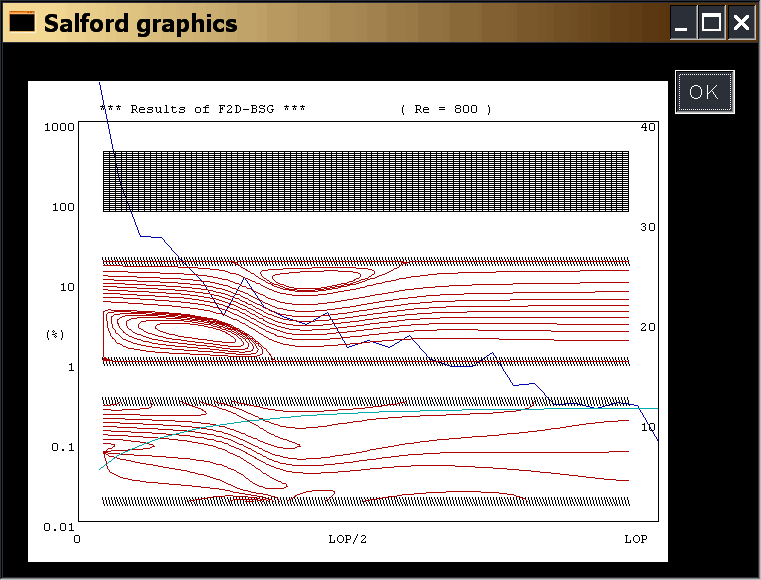Minimize the Salford graphics window
This screenshot has height=580, width=761.
point(683,22)
